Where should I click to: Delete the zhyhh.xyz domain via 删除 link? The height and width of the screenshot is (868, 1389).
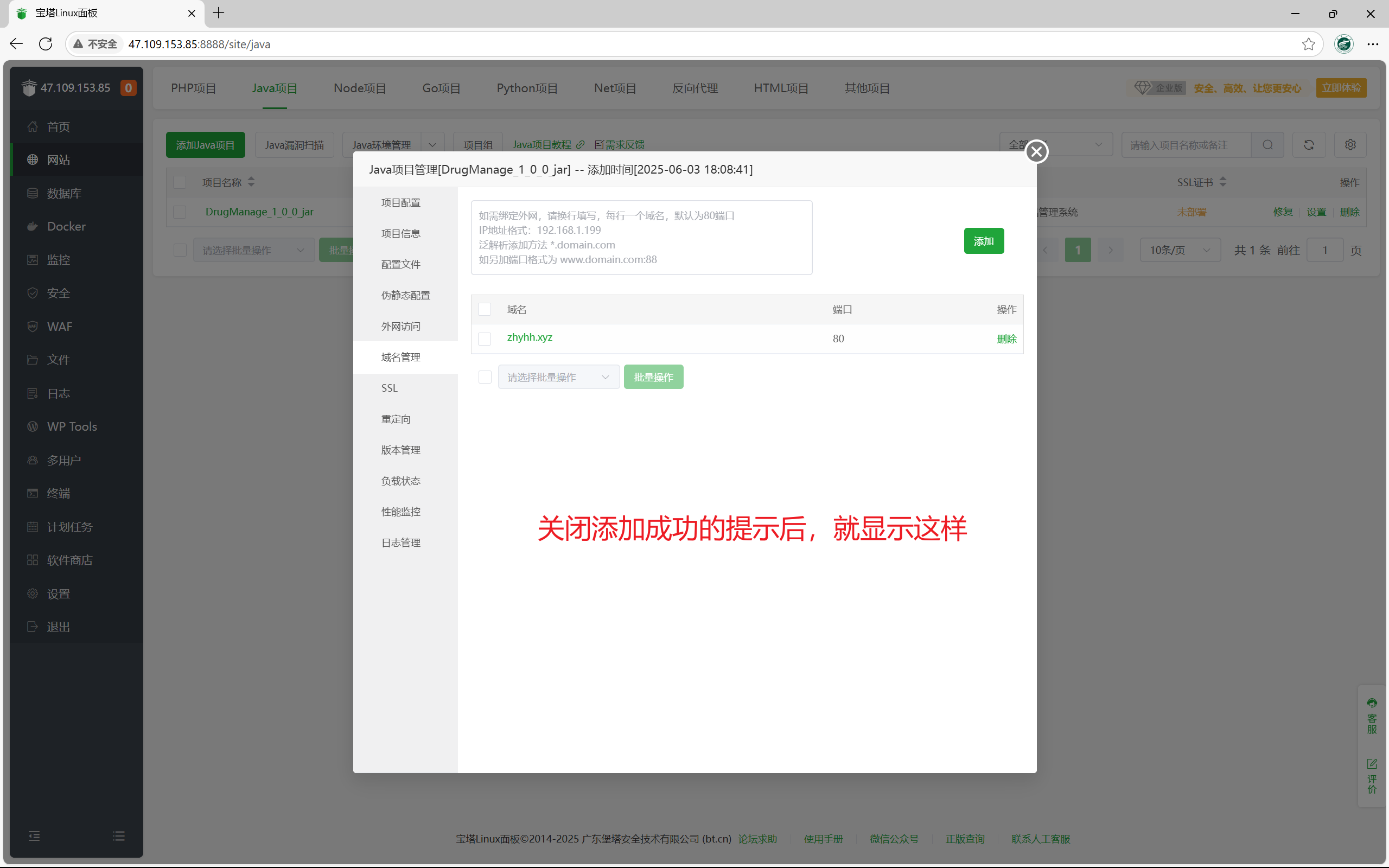point(1006,339)
